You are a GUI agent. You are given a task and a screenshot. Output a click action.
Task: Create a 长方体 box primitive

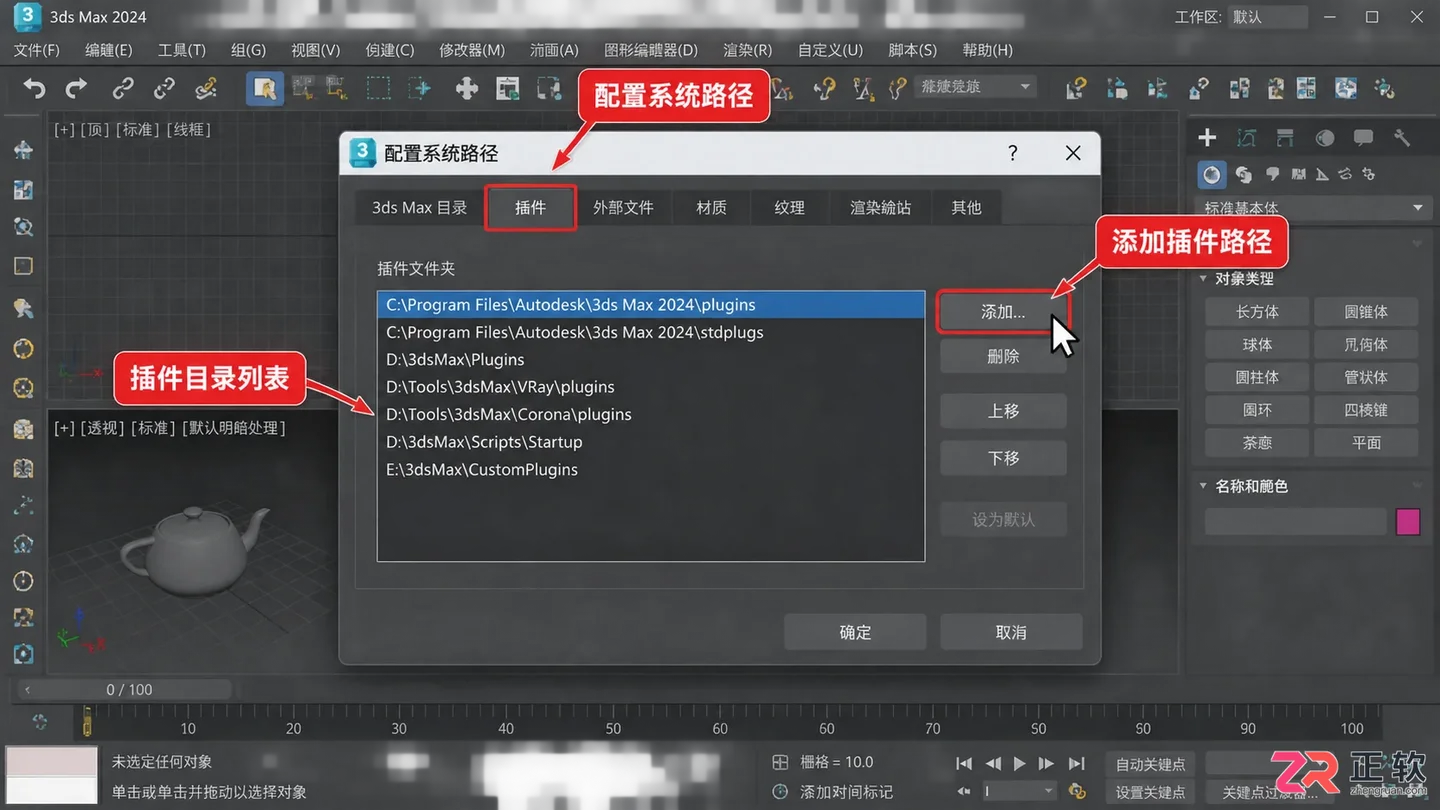[x=1257, y=312]
